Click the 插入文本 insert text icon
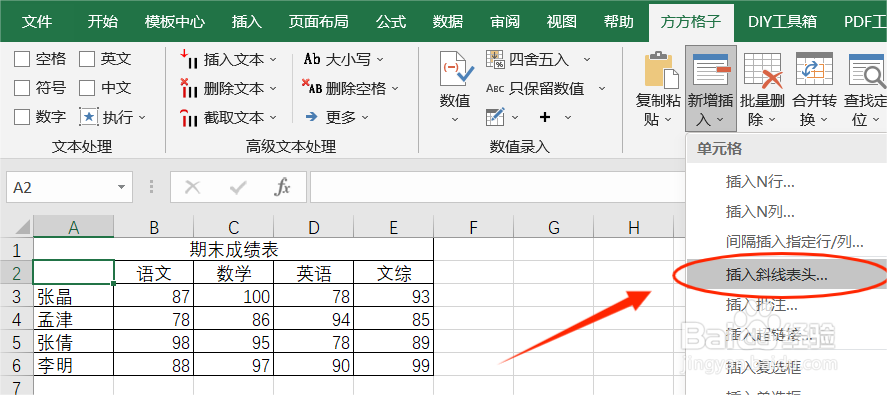 [x=188, y=59]
